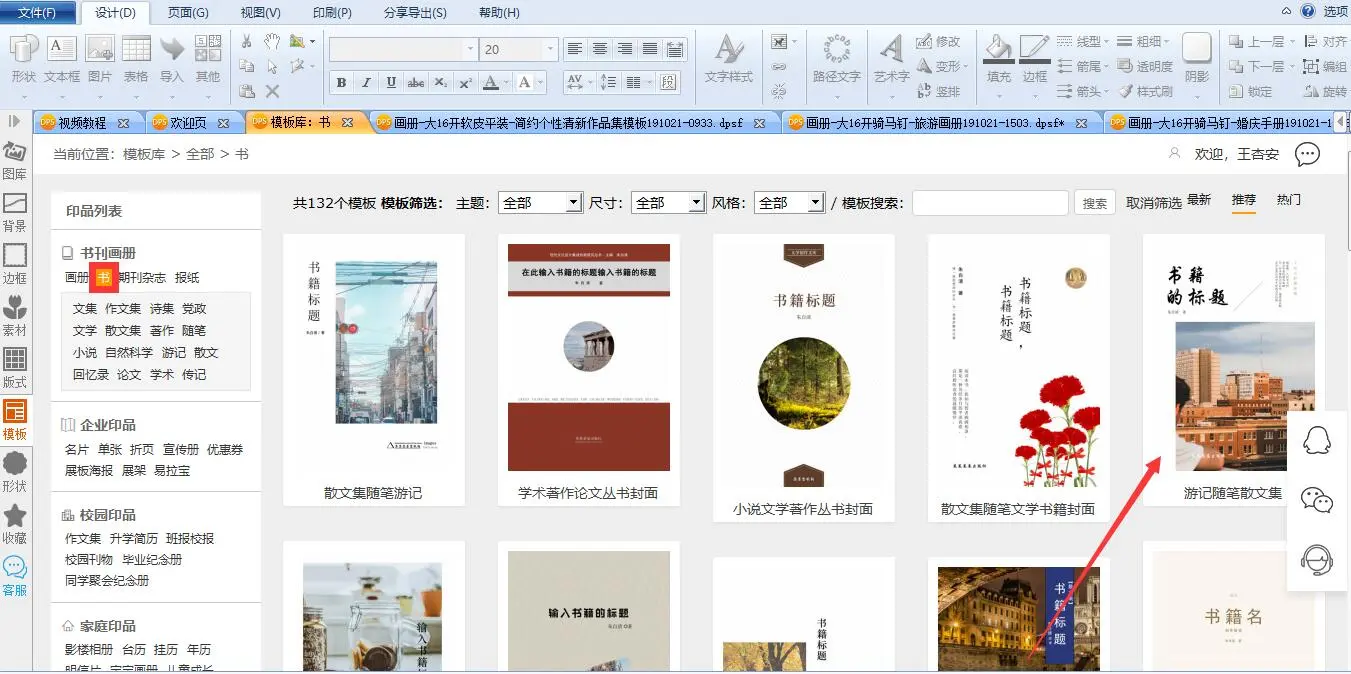Viewport: 1351px width, 674px height.
Task: Click the WeChat contact icon
Action: click(x=1316, y=500)
